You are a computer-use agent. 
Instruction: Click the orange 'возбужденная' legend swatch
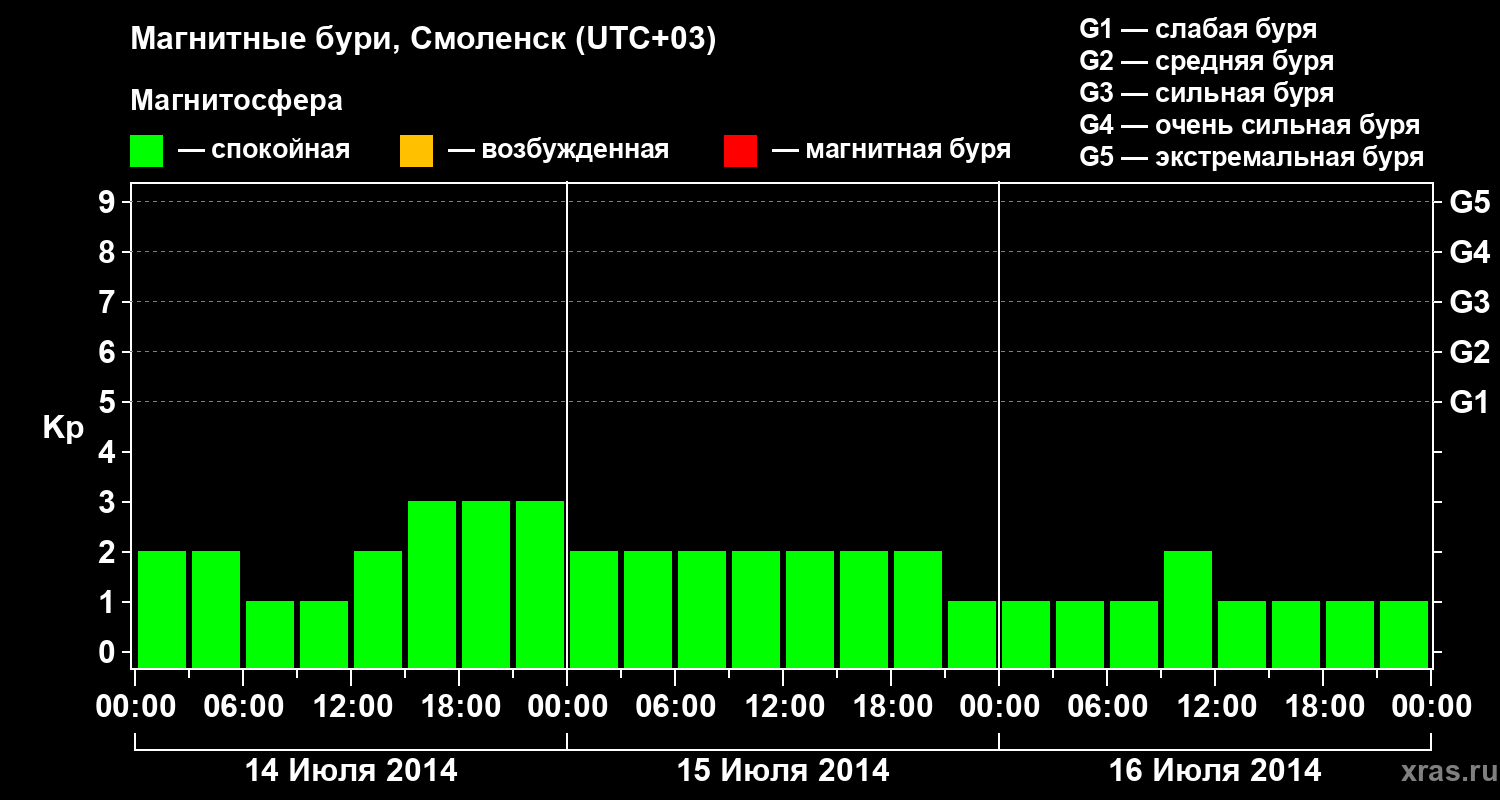pyautogui.click(x=416, y=151)
